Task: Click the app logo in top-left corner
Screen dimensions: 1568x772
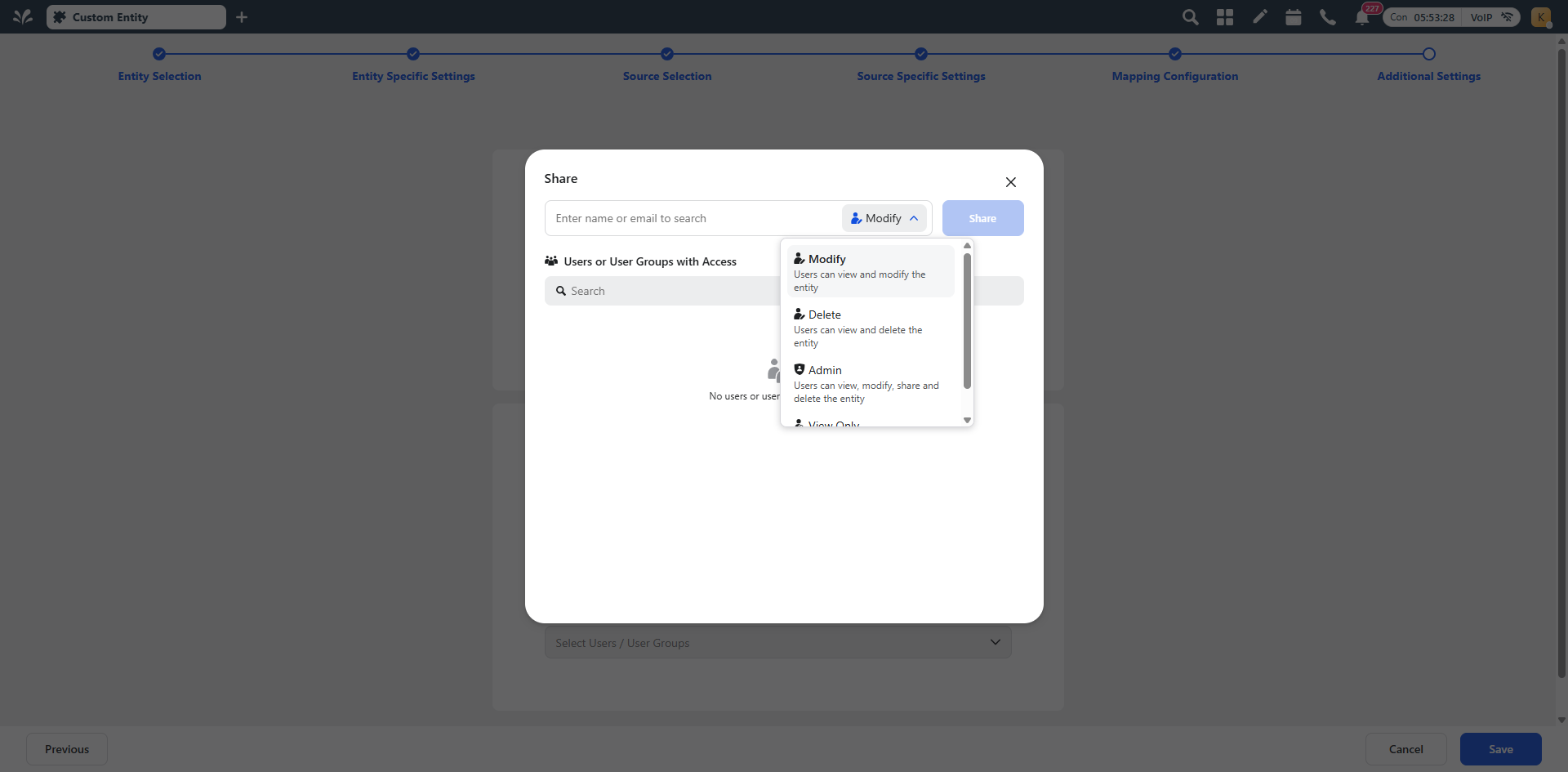Action: tap(23, 16)
